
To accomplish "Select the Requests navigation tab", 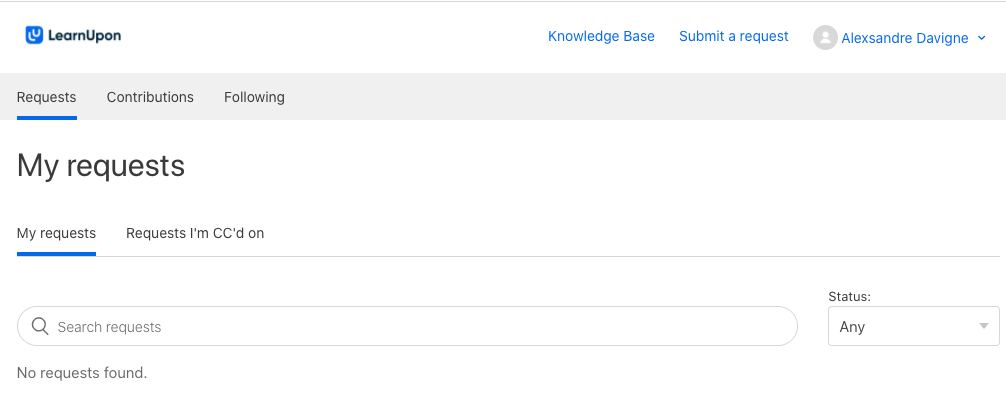I will [x=46, y=97].
